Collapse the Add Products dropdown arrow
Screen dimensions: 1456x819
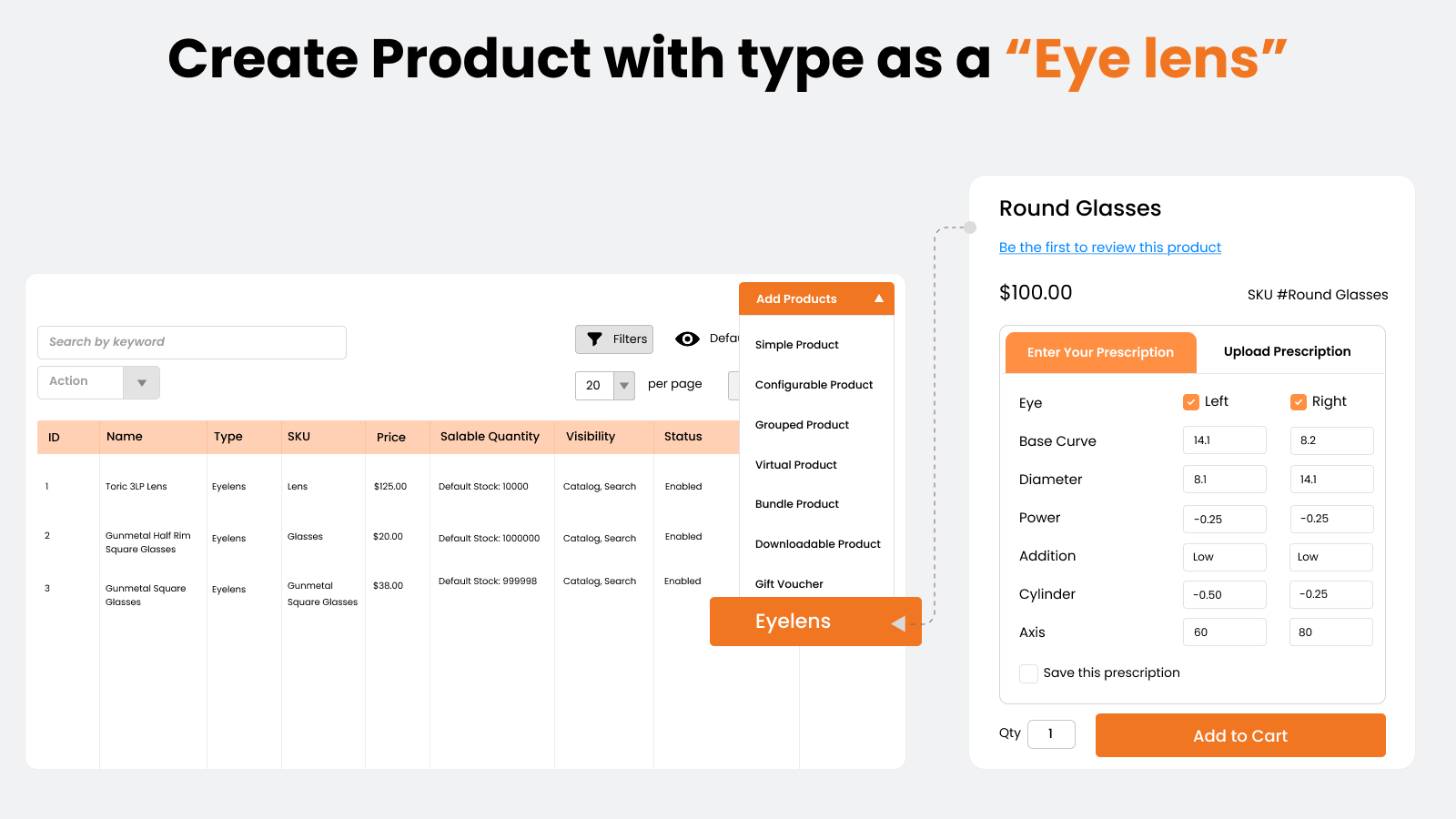coord(878,298)
